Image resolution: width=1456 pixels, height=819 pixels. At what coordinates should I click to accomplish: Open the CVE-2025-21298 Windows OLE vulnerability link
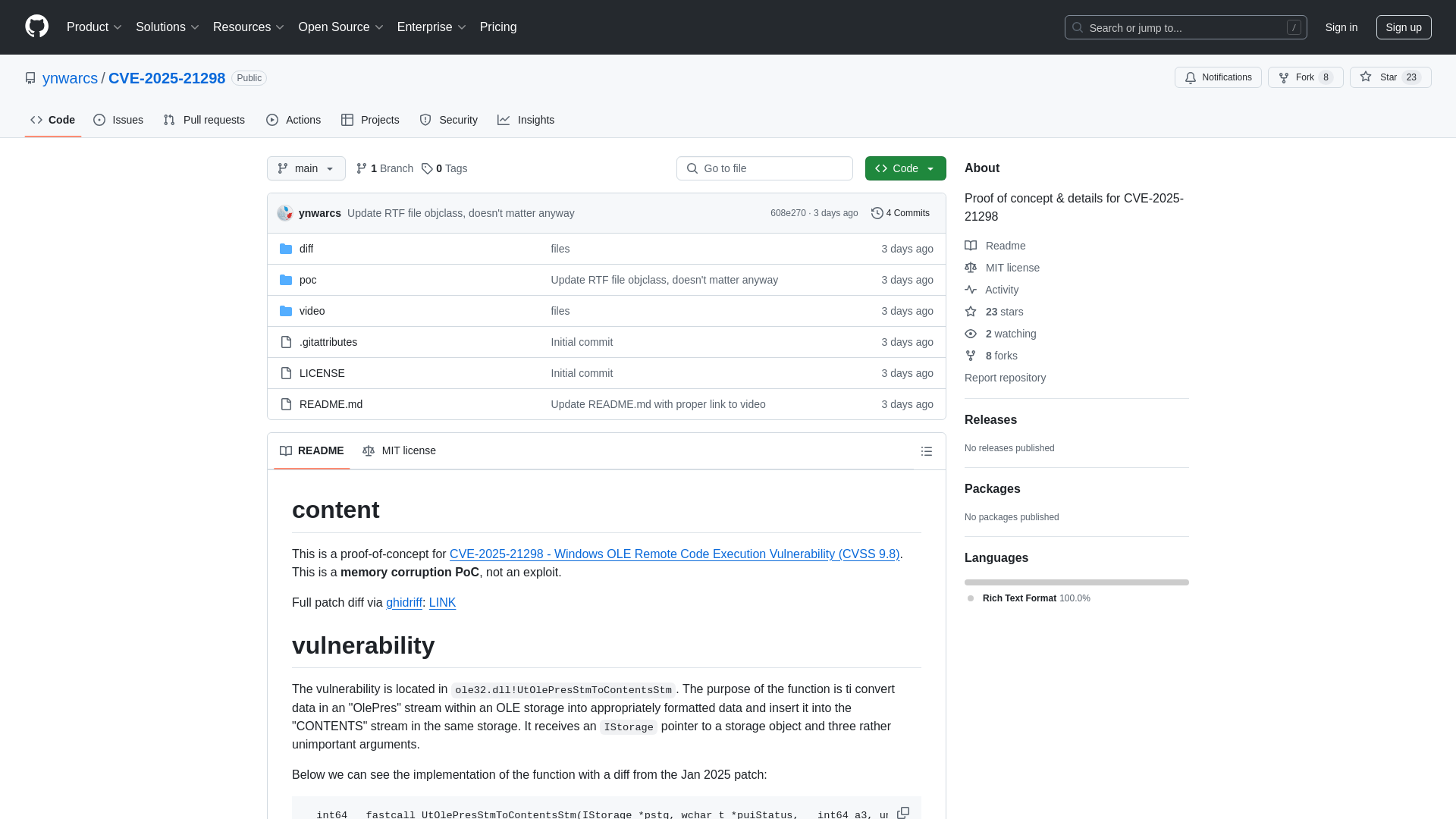click(674, 554)
